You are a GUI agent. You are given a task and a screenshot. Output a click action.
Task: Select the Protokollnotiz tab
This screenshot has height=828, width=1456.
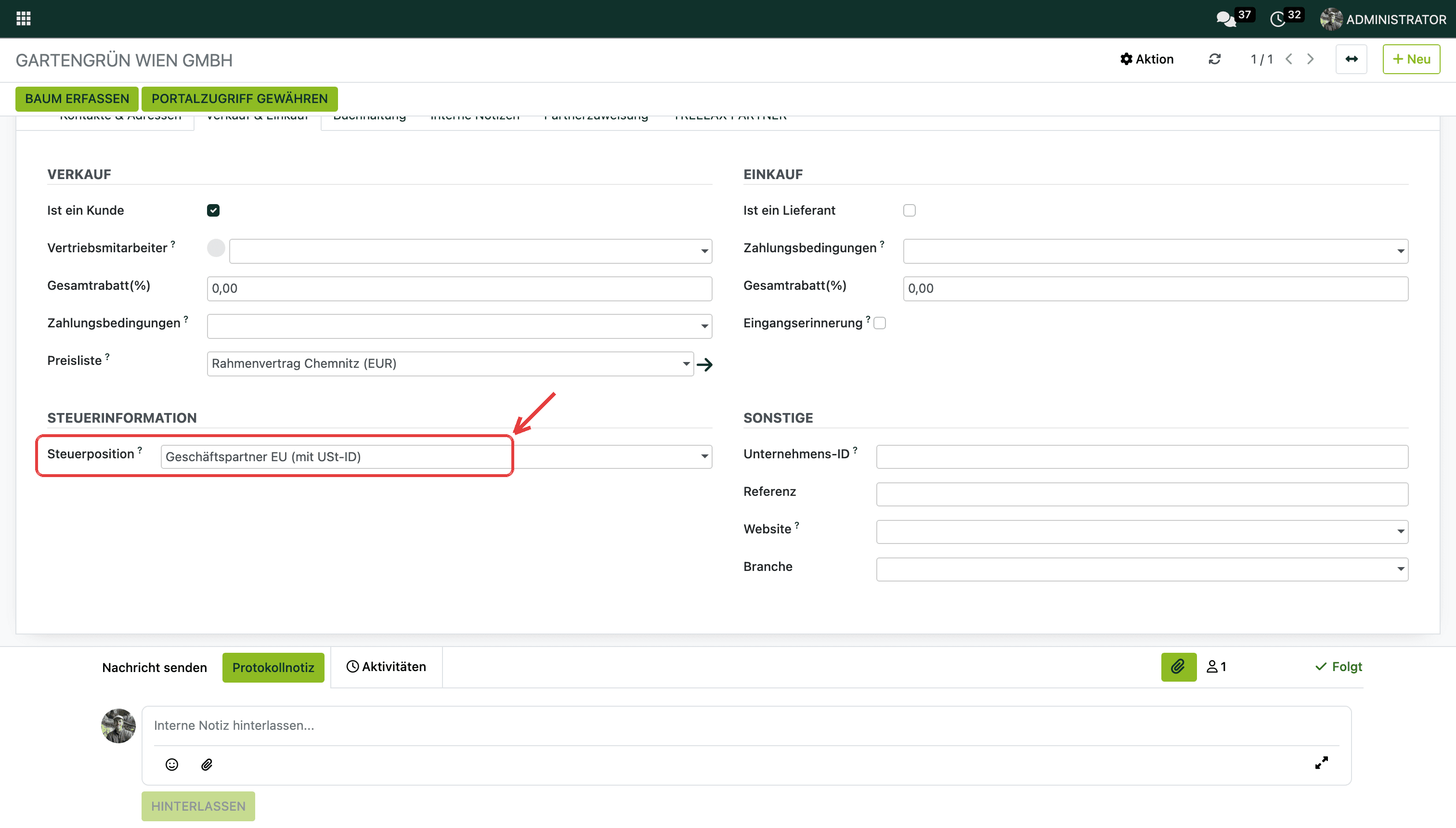273,667
